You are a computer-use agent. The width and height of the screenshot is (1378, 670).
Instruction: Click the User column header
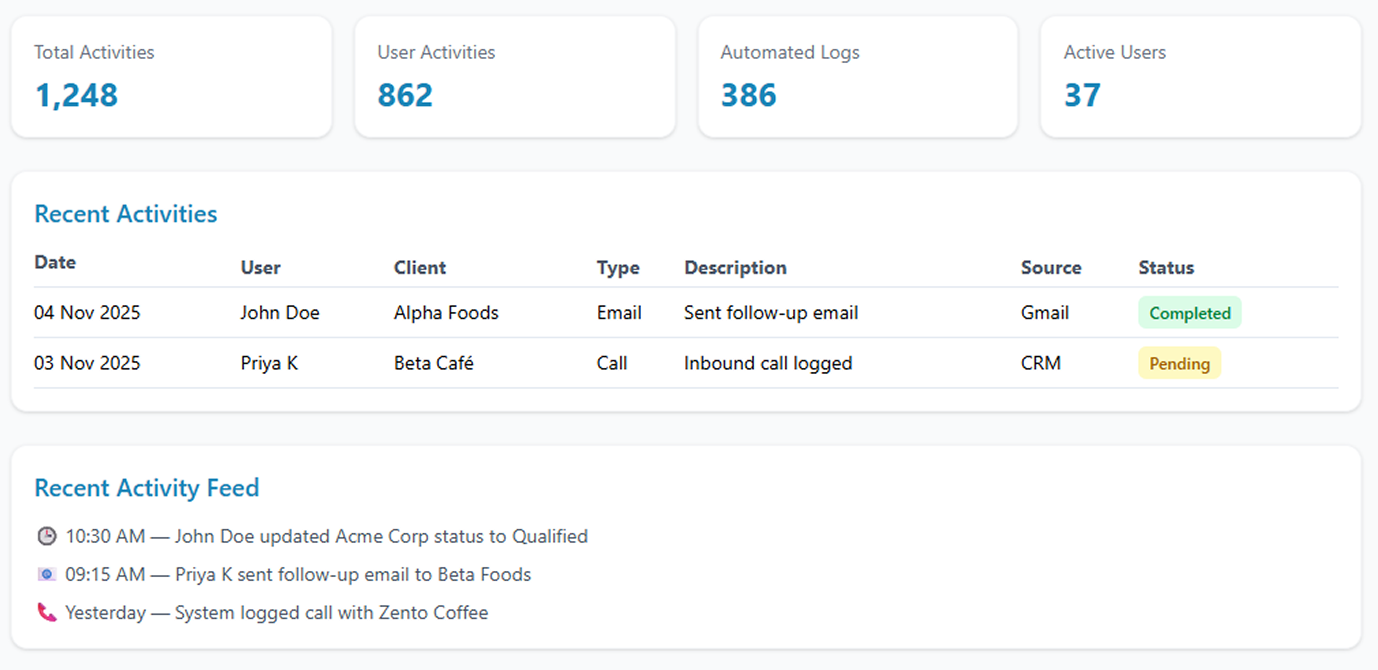click(x=260, y=268)
